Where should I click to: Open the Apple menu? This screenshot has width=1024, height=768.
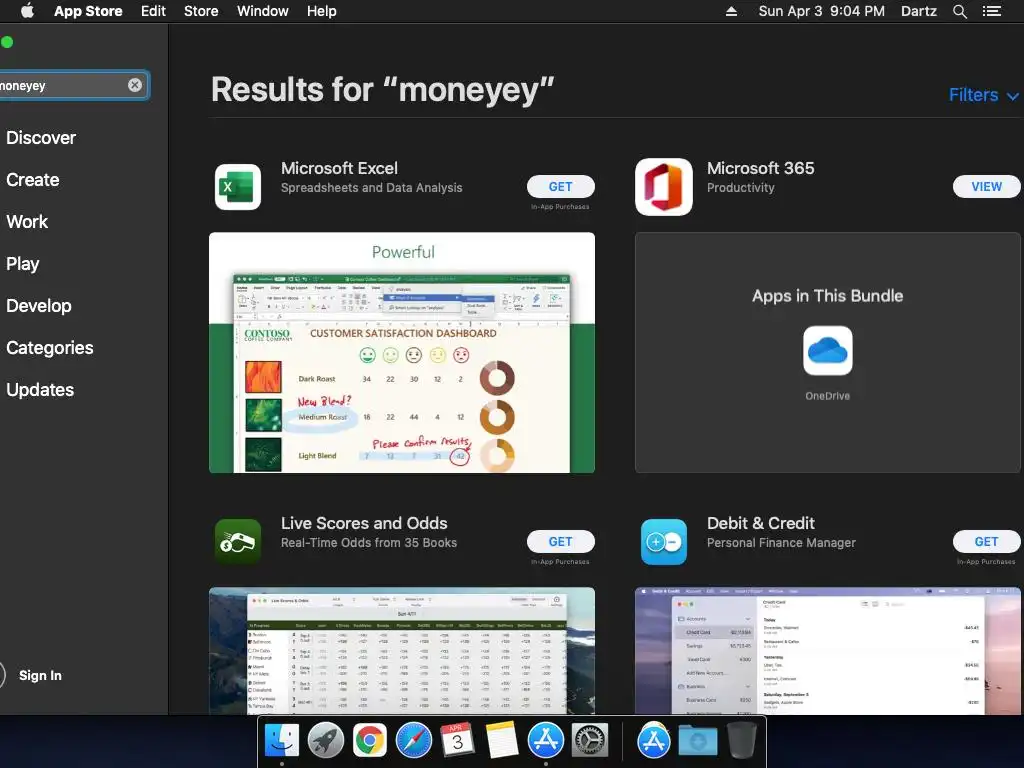click(27, 11)
